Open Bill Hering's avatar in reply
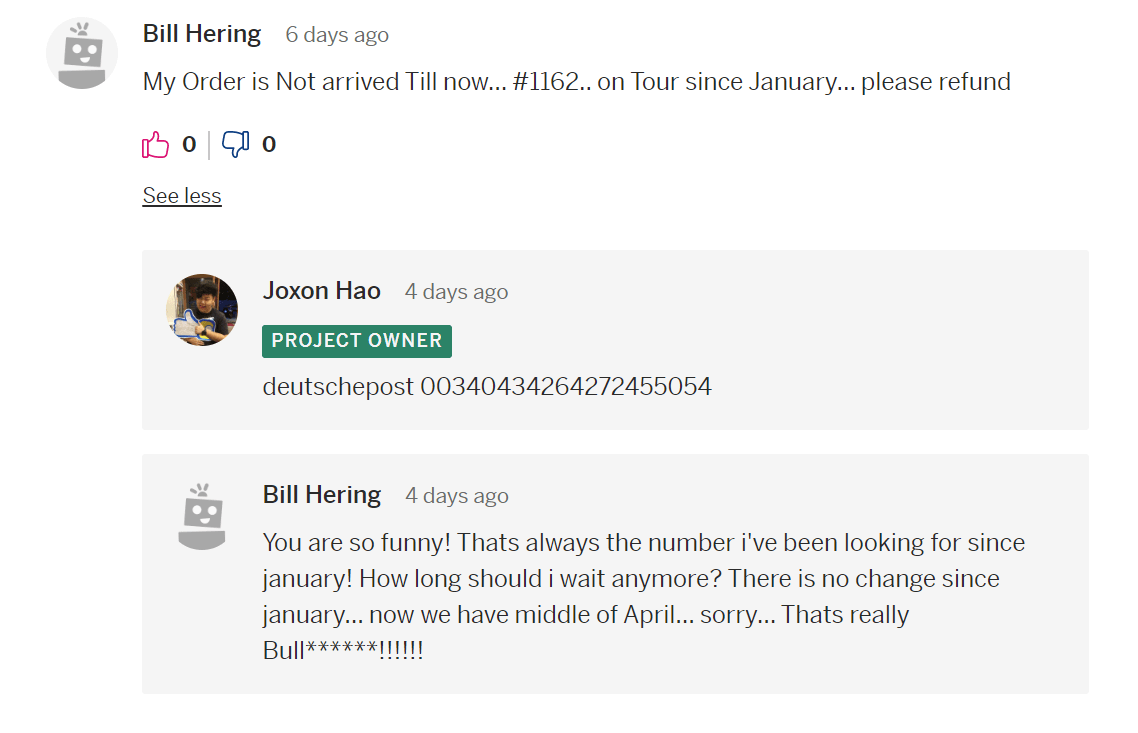This screenshot has height=733, width=1138. (202, 517)
